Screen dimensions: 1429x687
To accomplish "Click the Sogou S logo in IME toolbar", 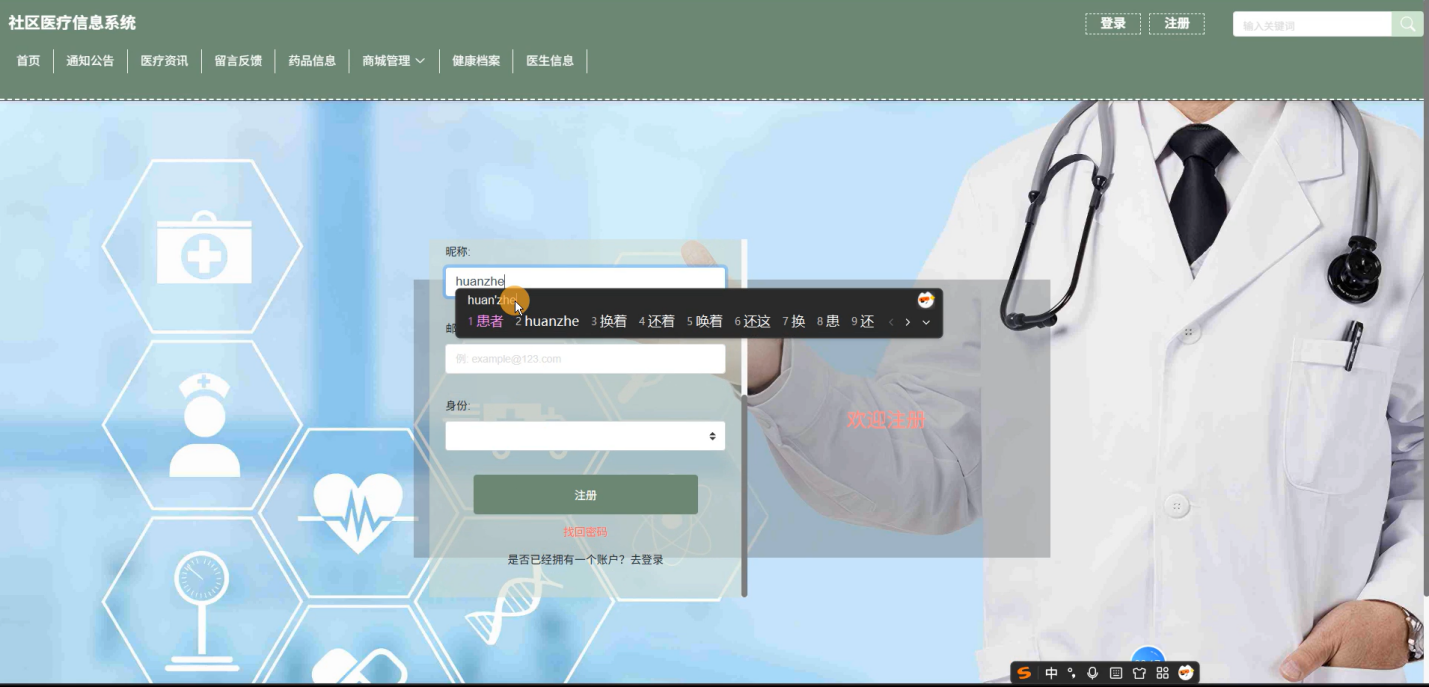I will coord(1024,673).
